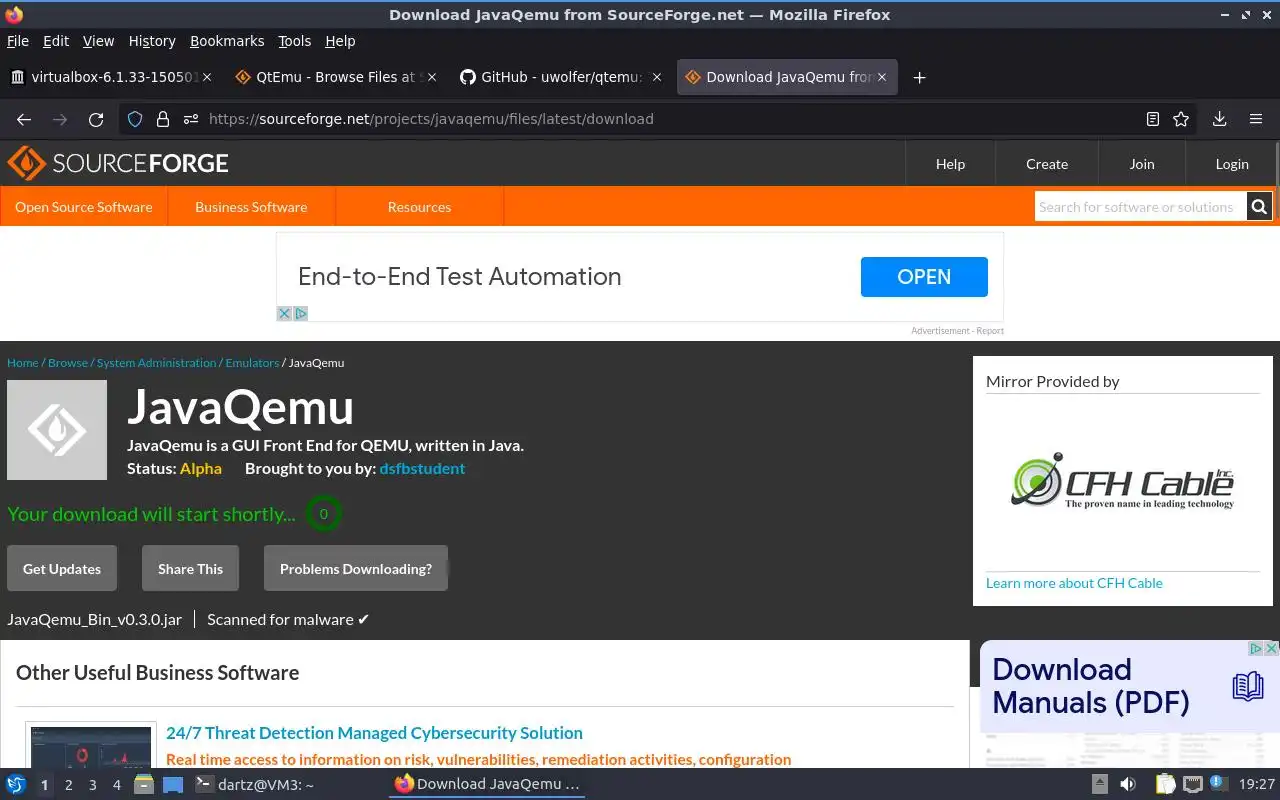Open the View menu

(x=98, y=41)
